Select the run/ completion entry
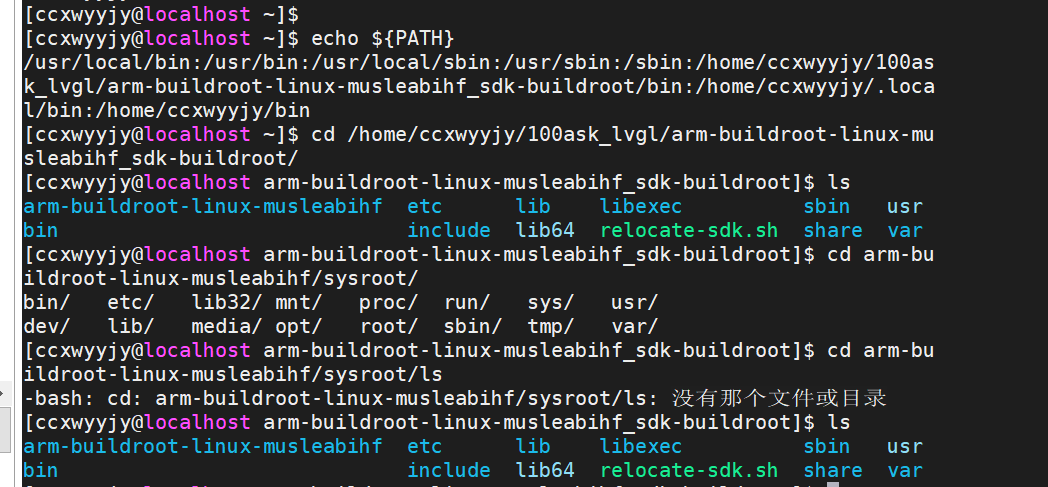Image resolution: width=1048 pixels, height=487 pixels. click(x=466, y=302)
